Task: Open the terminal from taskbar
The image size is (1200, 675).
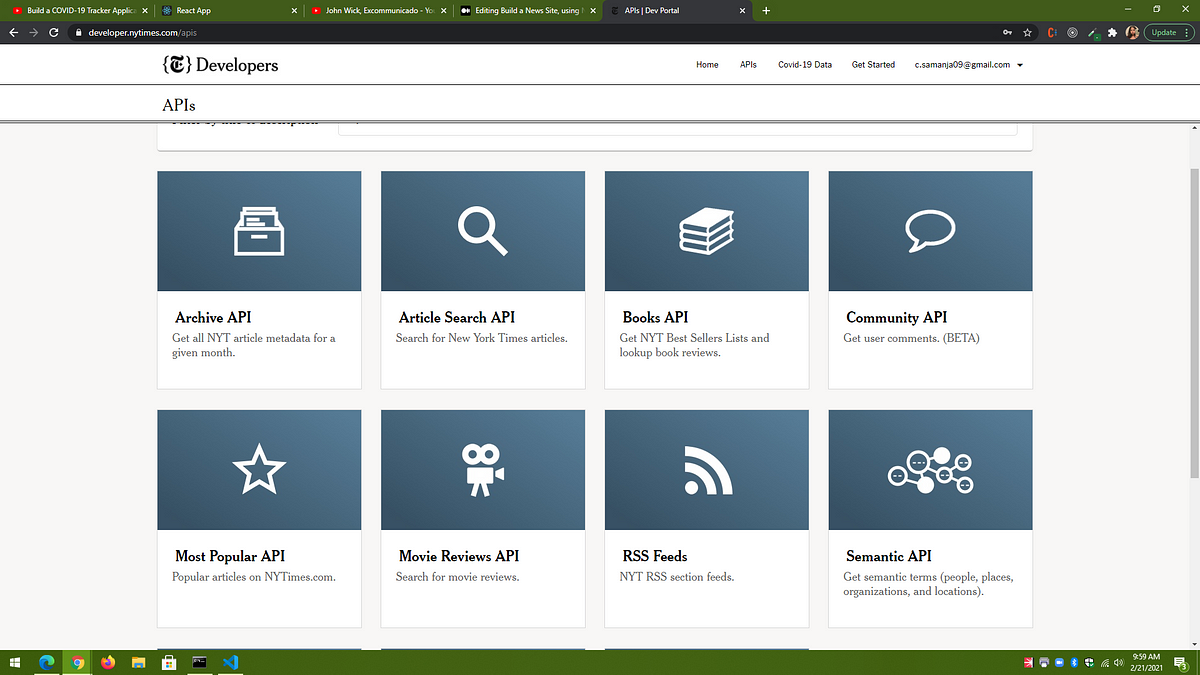Action: (200, 662)
